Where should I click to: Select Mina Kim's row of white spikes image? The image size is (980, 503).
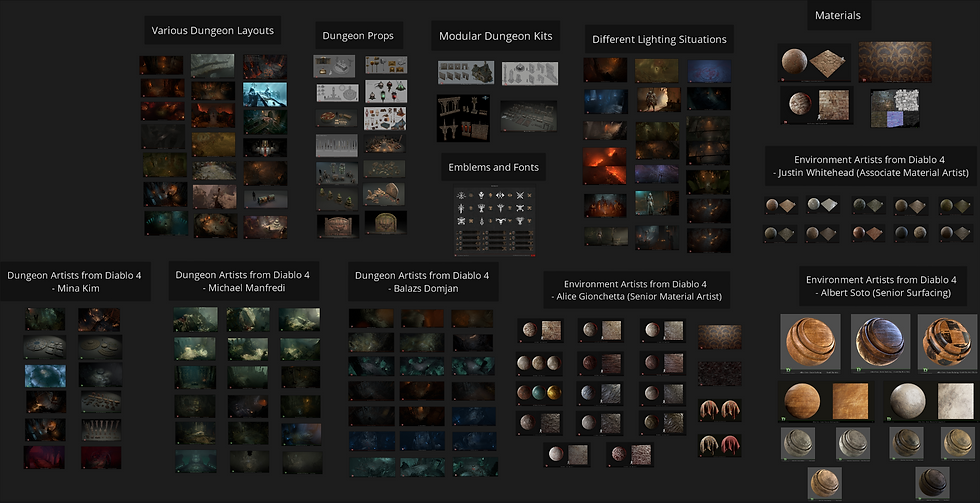click(x=101, y=430)
